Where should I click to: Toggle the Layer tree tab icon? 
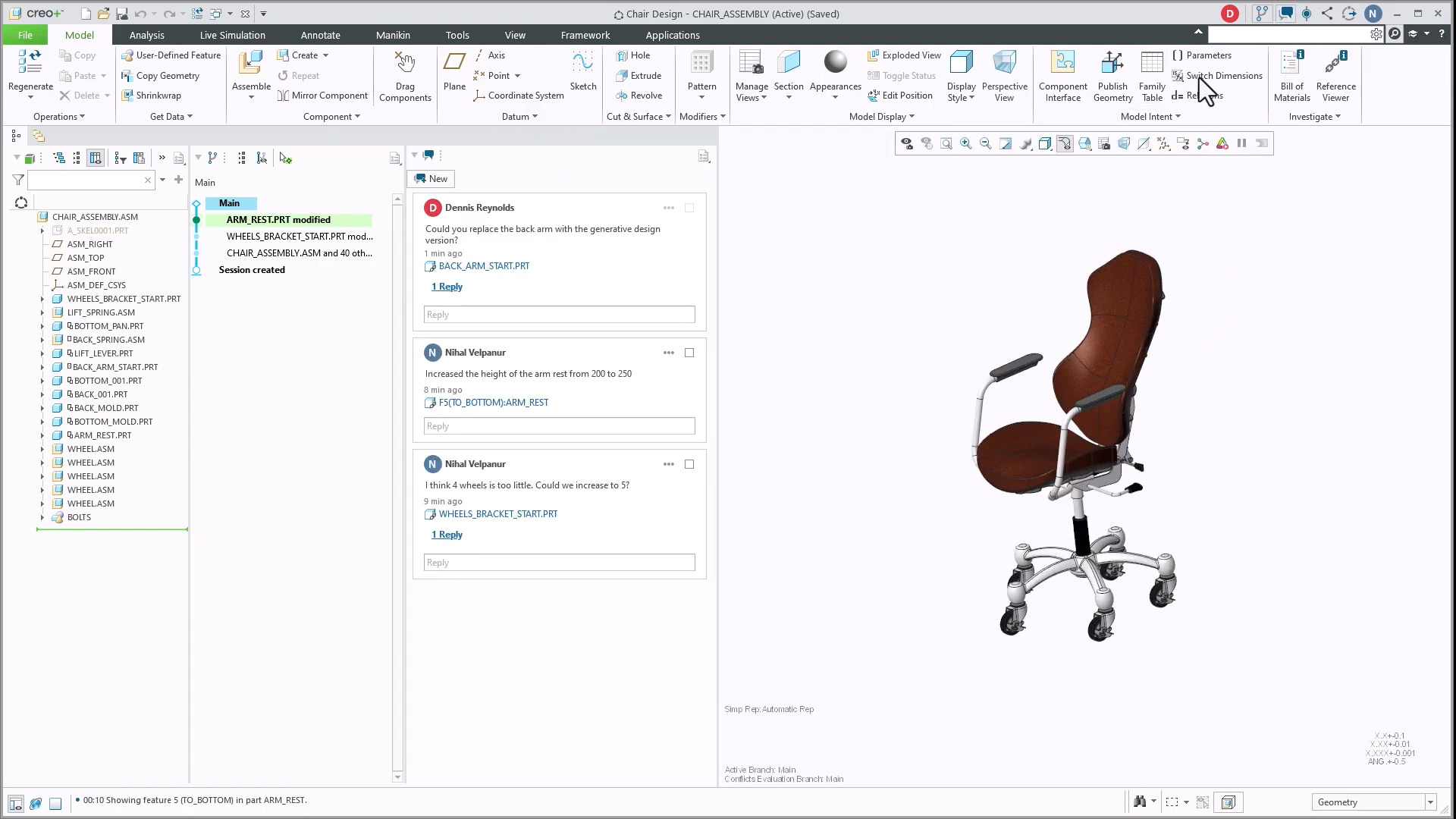pyautogui.click(x=39, y=136)
